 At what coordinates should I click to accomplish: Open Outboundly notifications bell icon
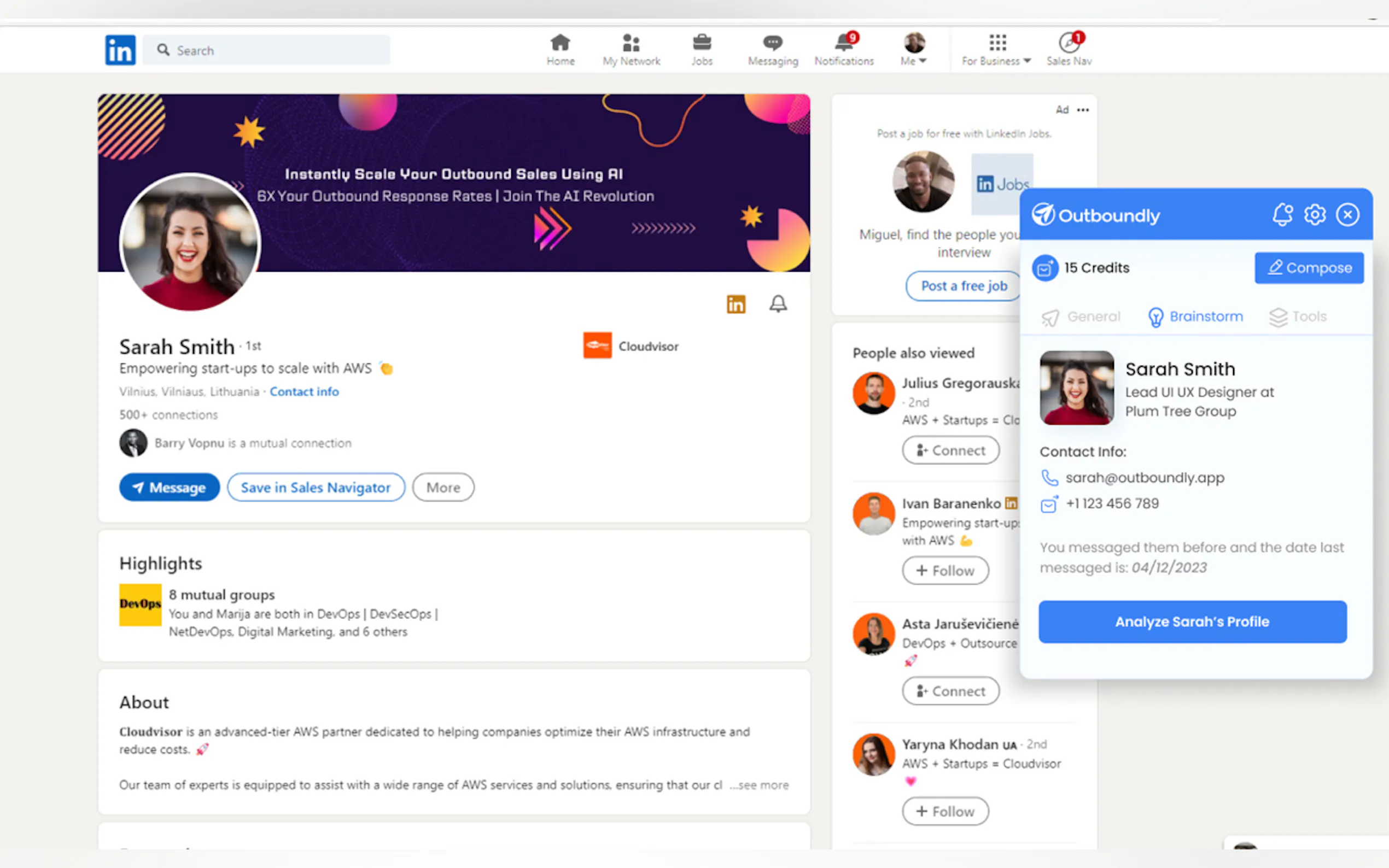tap(1282, 215)
